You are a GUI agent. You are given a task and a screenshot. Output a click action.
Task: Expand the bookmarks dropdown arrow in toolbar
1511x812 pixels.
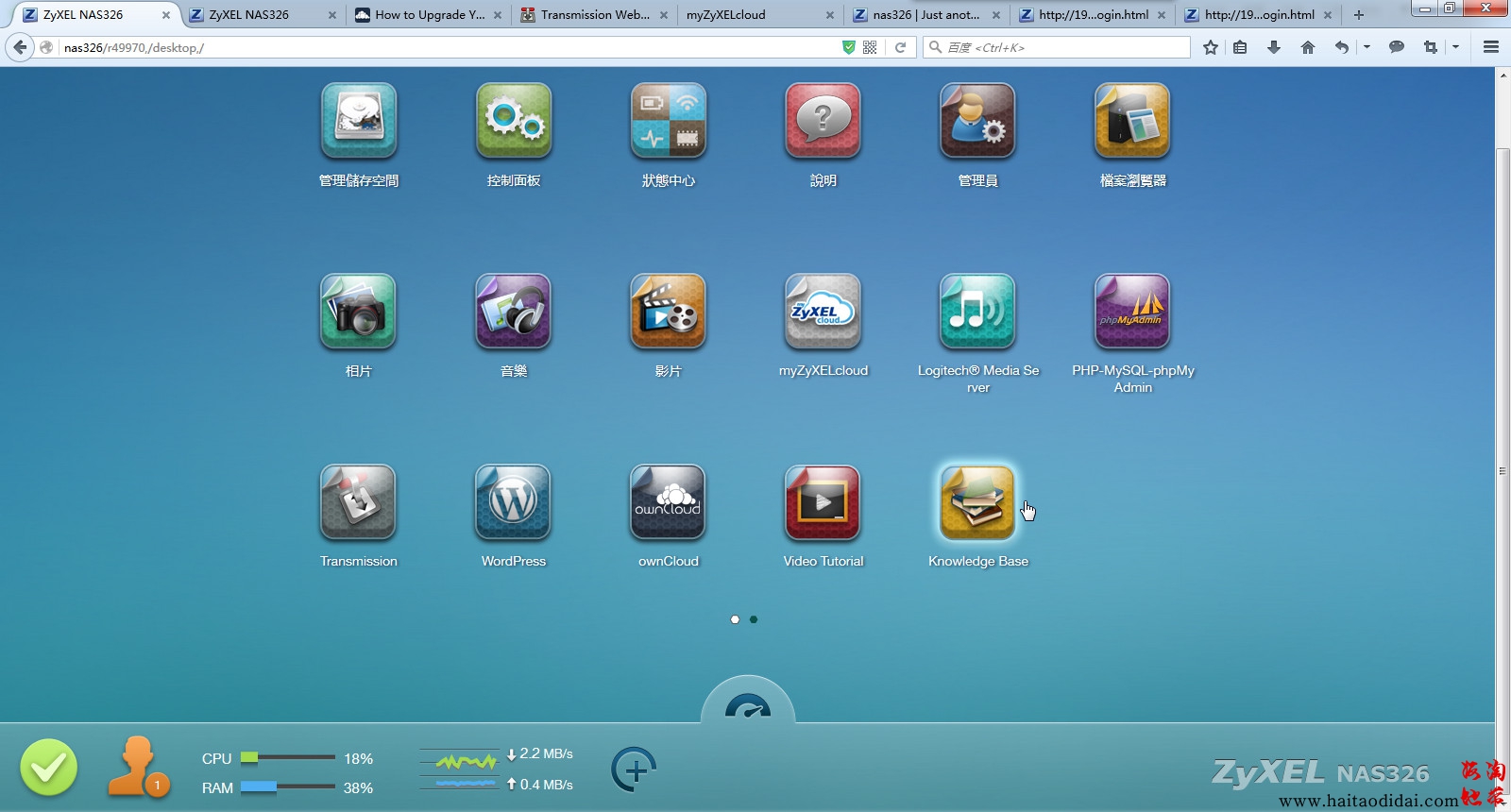point(1367,47)
